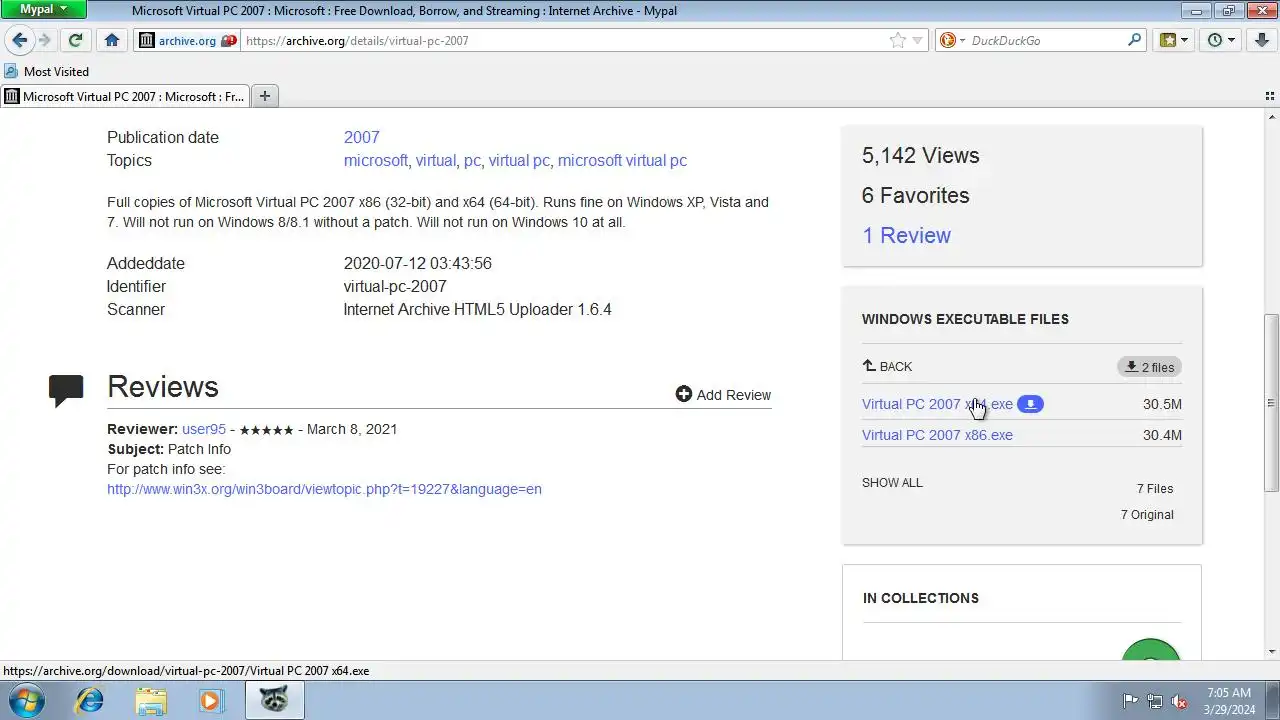Open the URL bar history dropdown arrow

pyautogui.click(x=917, y=41)
